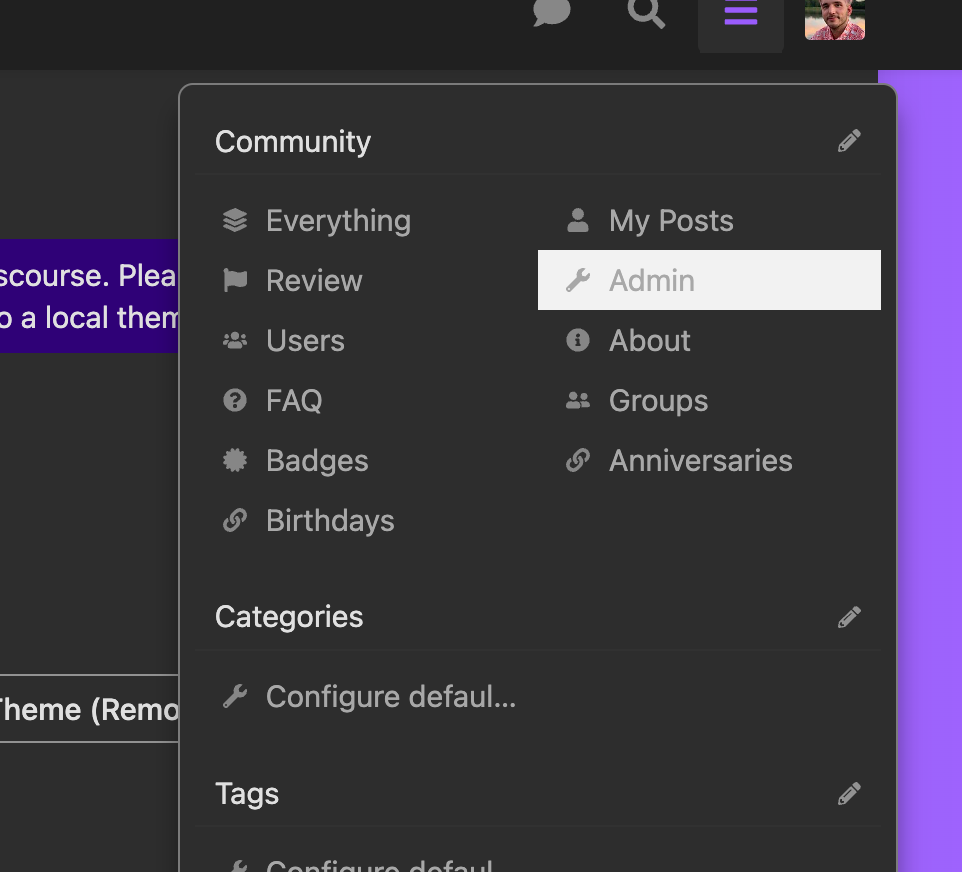Open the user avatar profile menu
Image resolution: width=962 pixels, height=872 pixels.
coord(835,18)
